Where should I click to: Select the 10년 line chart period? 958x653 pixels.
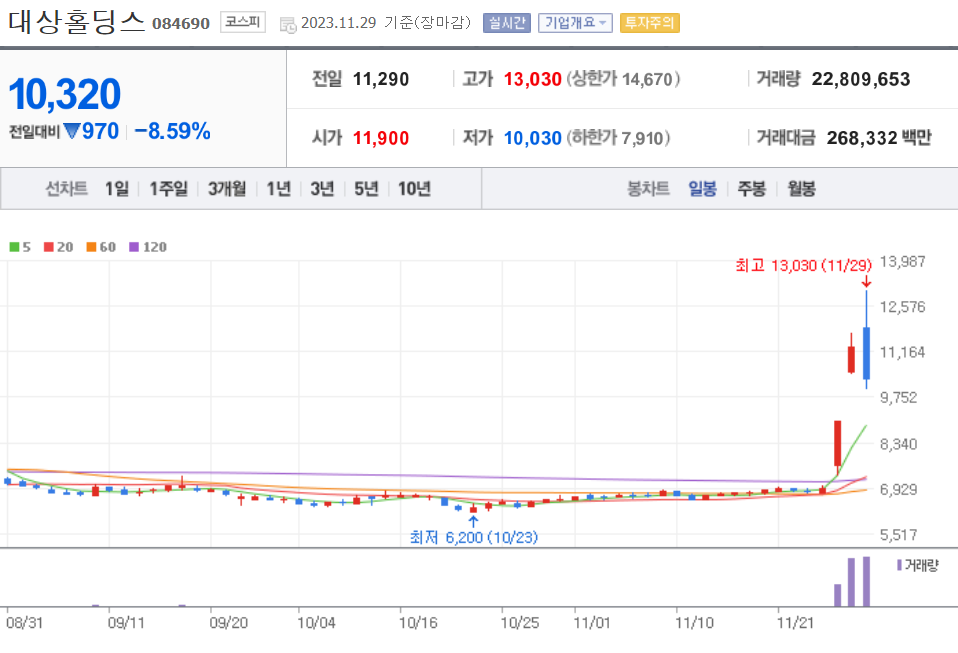point(414,189)
